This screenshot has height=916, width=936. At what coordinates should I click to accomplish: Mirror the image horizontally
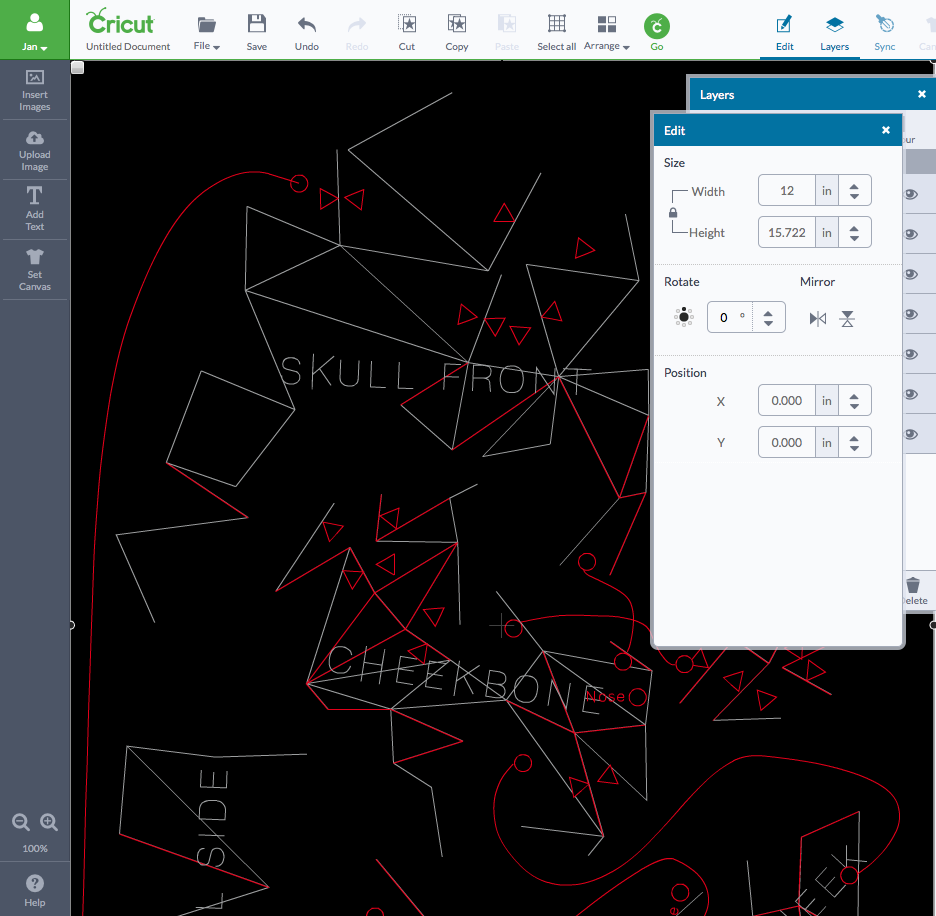click(x=818, y=318)
